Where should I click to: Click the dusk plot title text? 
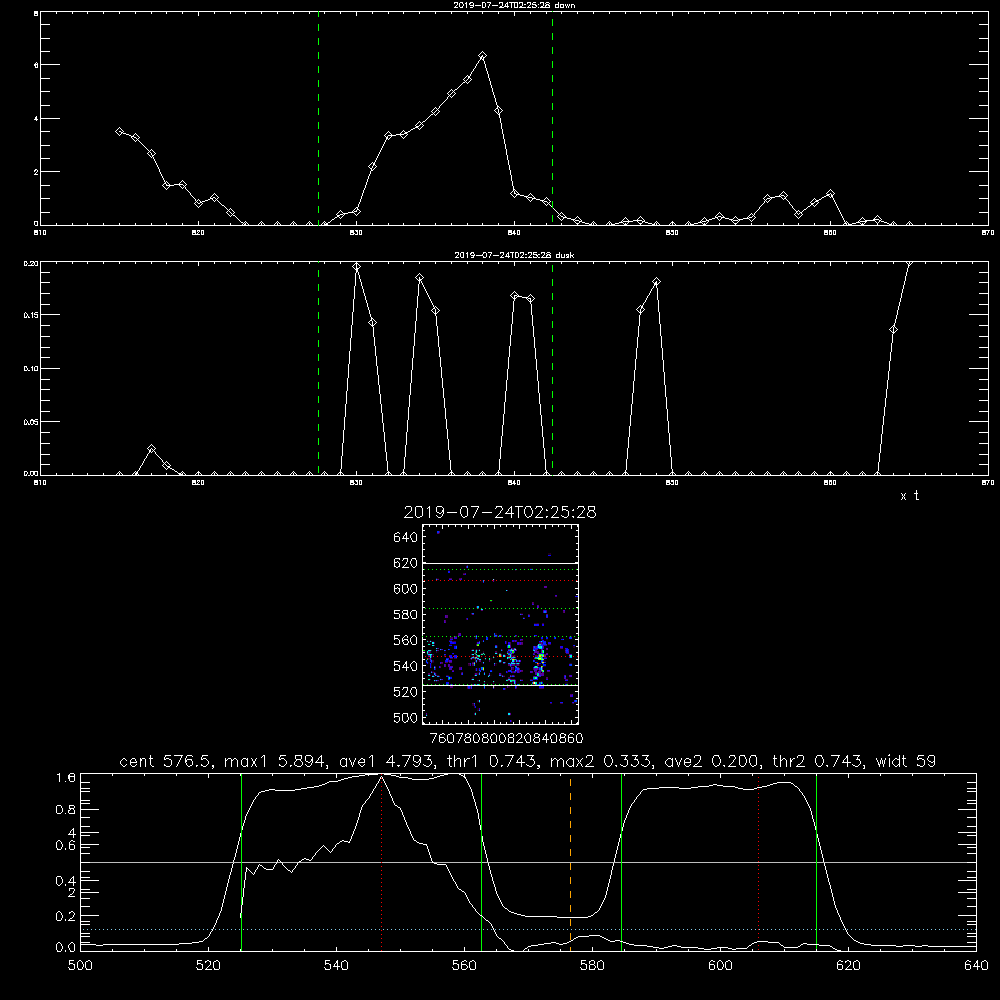click(514, 255)
